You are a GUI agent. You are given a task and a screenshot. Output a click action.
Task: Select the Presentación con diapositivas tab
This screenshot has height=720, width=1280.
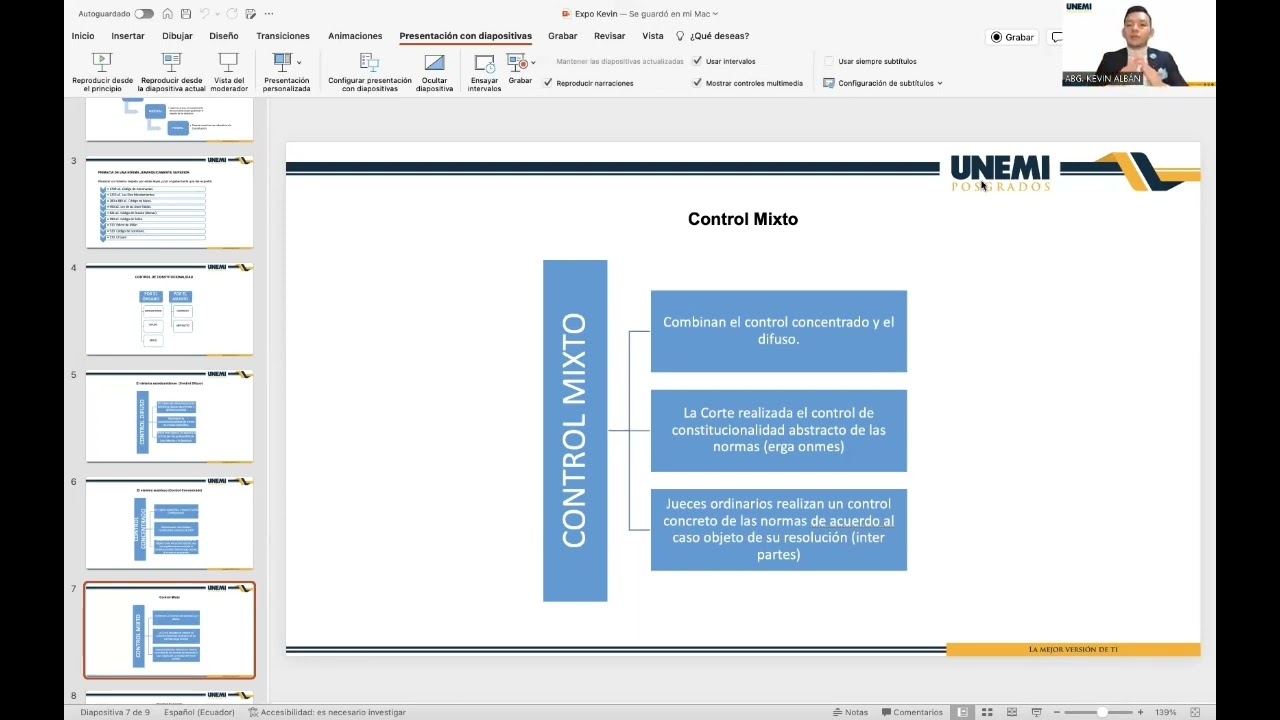[465, 36]
